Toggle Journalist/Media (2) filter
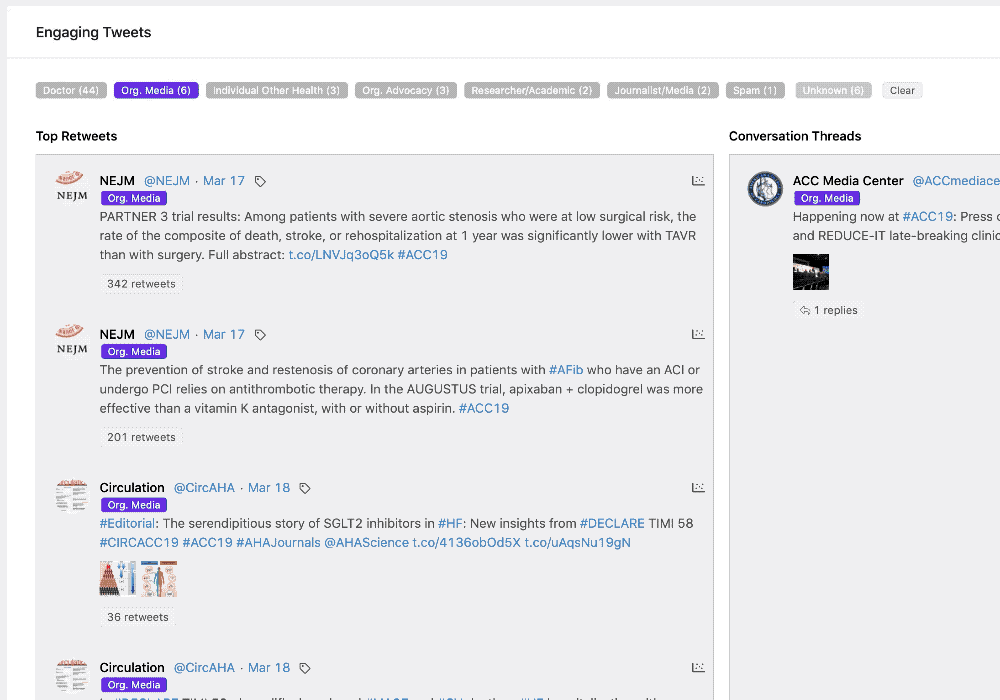Image resolution: width=1000 pixels, height=700 pixels. [x=663, y=91]
